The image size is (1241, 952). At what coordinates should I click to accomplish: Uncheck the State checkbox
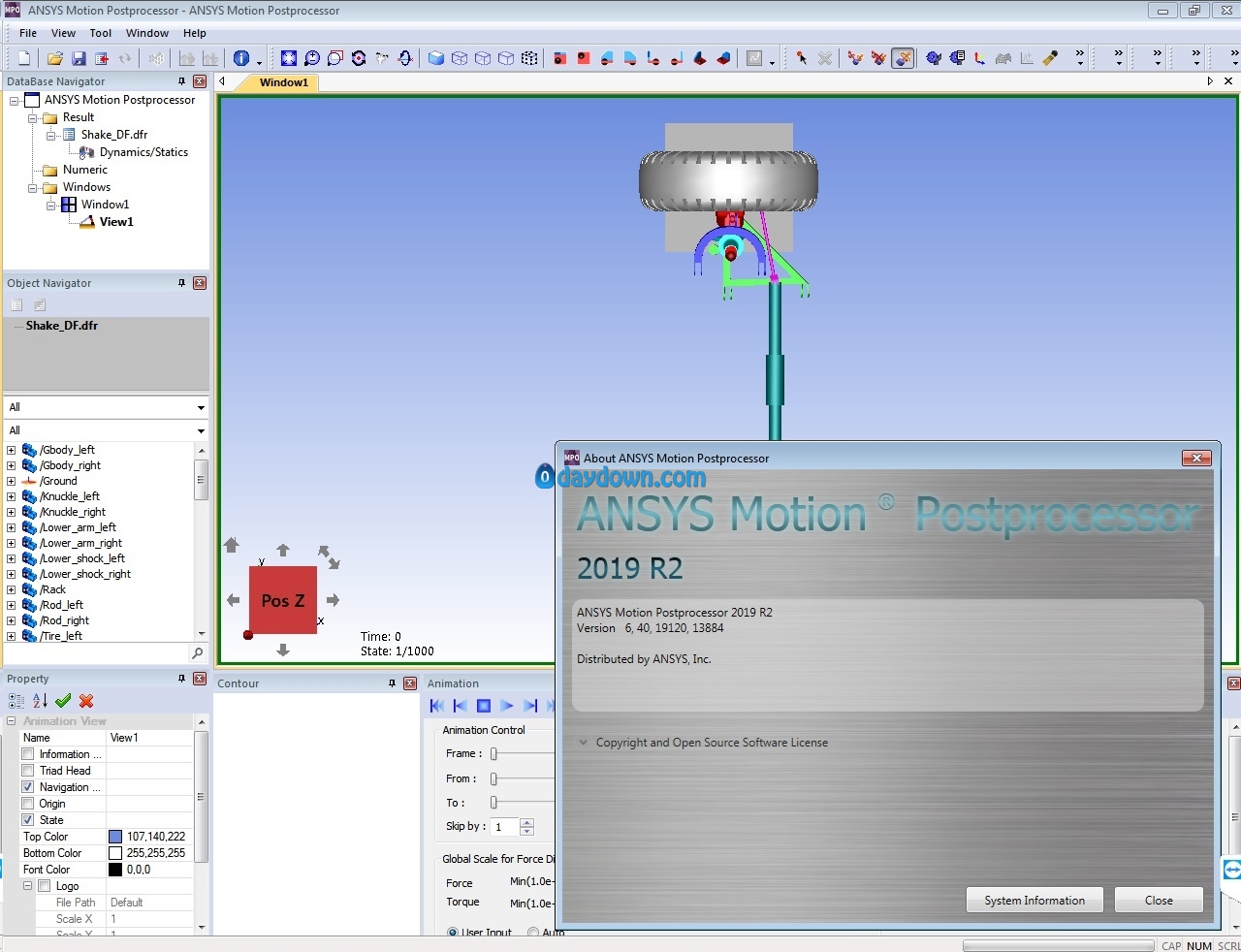click(28, 820)
